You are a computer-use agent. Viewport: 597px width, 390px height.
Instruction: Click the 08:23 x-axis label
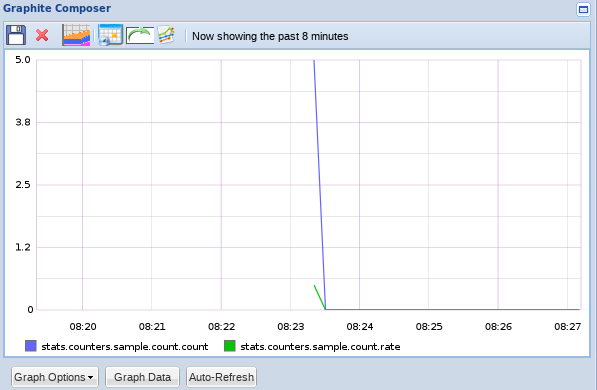tap(291, 326)
